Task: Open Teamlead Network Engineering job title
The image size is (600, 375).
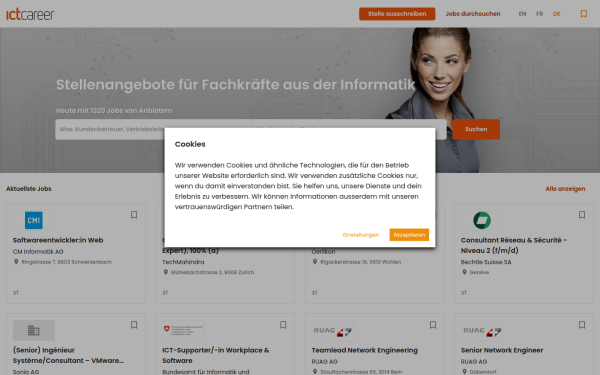Action: [365, 350]
